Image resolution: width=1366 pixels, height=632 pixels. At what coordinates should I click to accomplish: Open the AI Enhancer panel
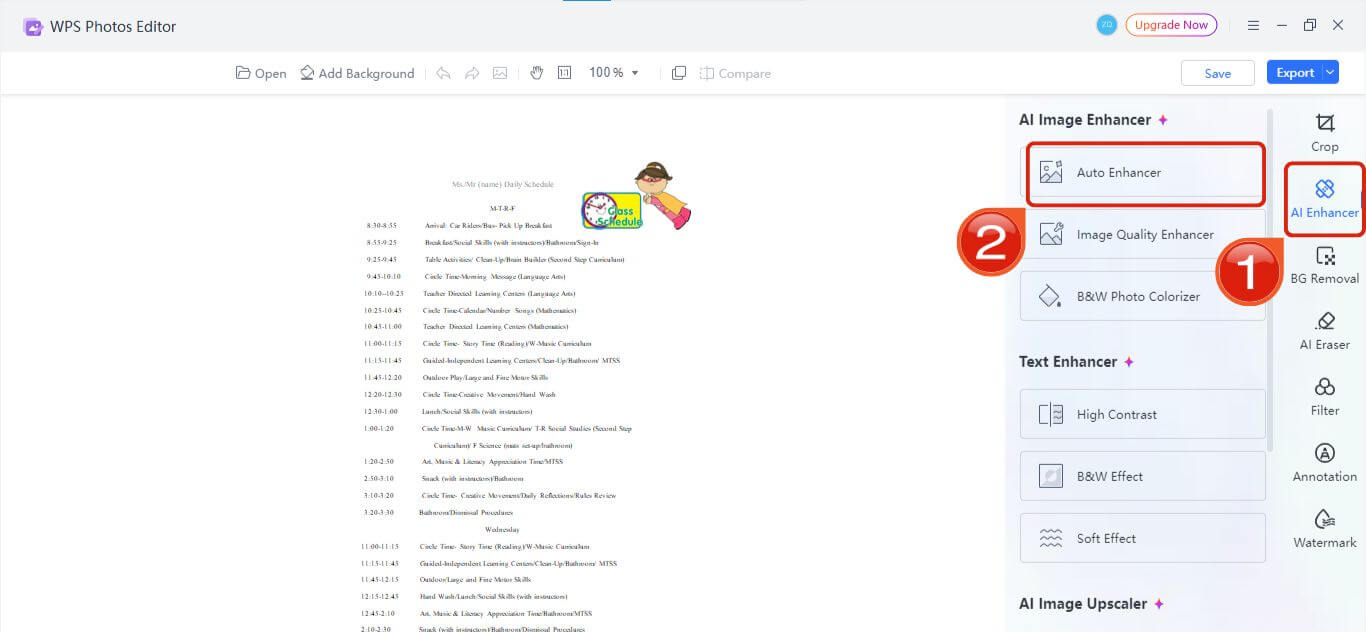tap(1324, 198)
